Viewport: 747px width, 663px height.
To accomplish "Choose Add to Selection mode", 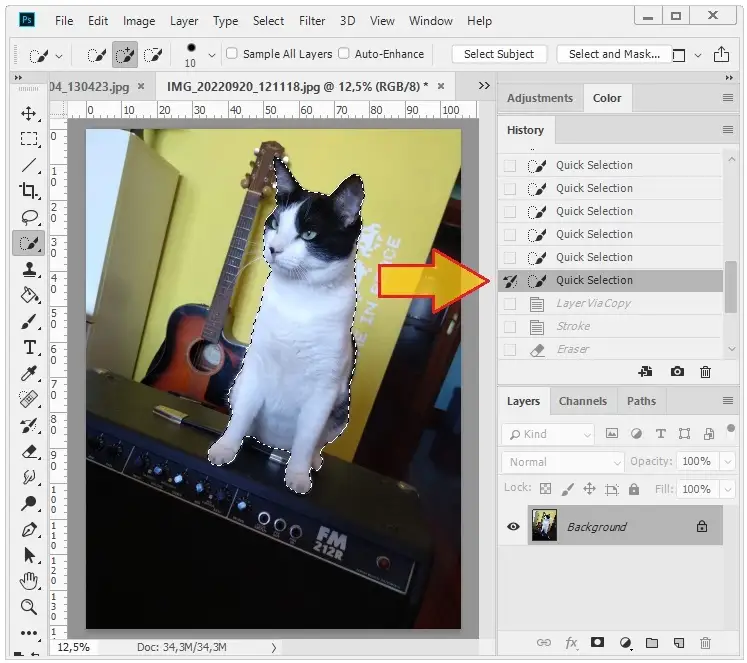I will [x=125, y=55].
